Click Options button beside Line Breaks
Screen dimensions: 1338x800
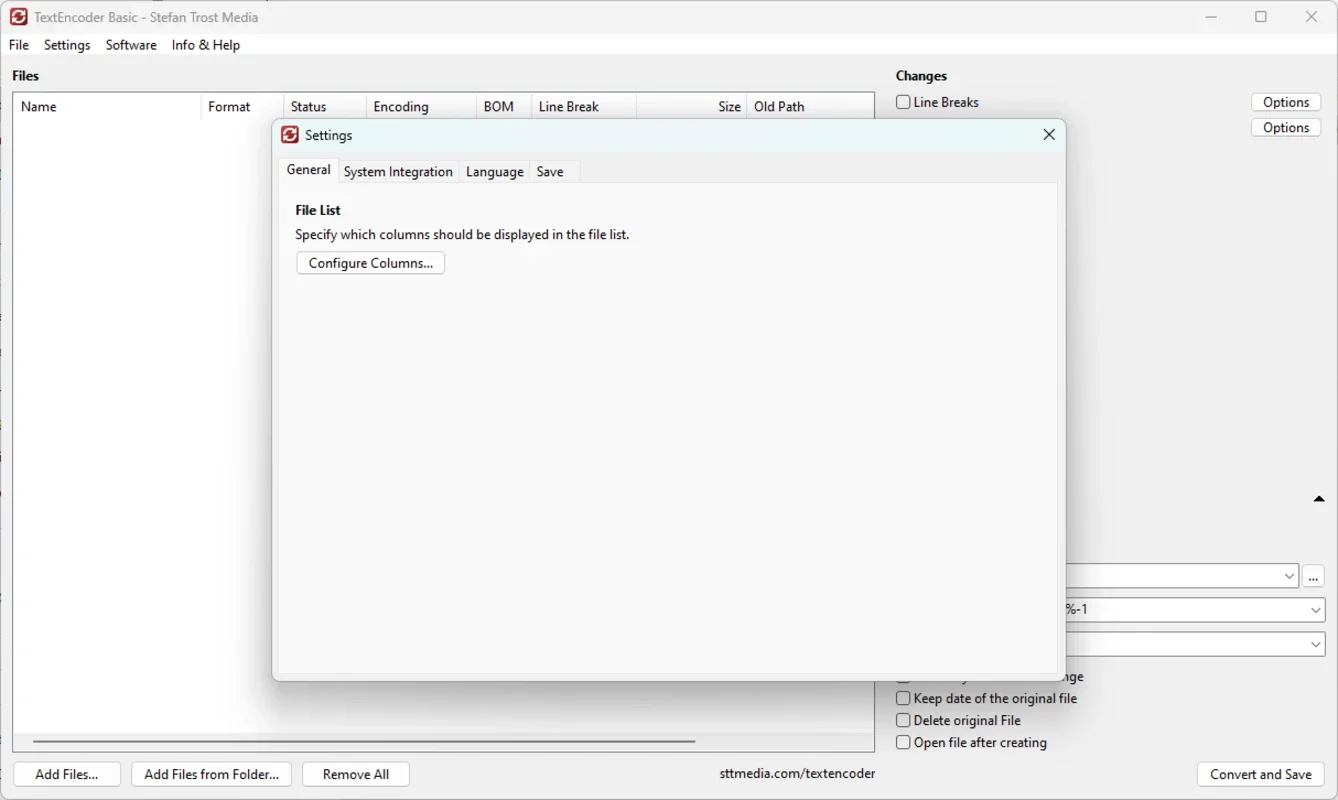pyautogui.click(x=1286, y=102)
